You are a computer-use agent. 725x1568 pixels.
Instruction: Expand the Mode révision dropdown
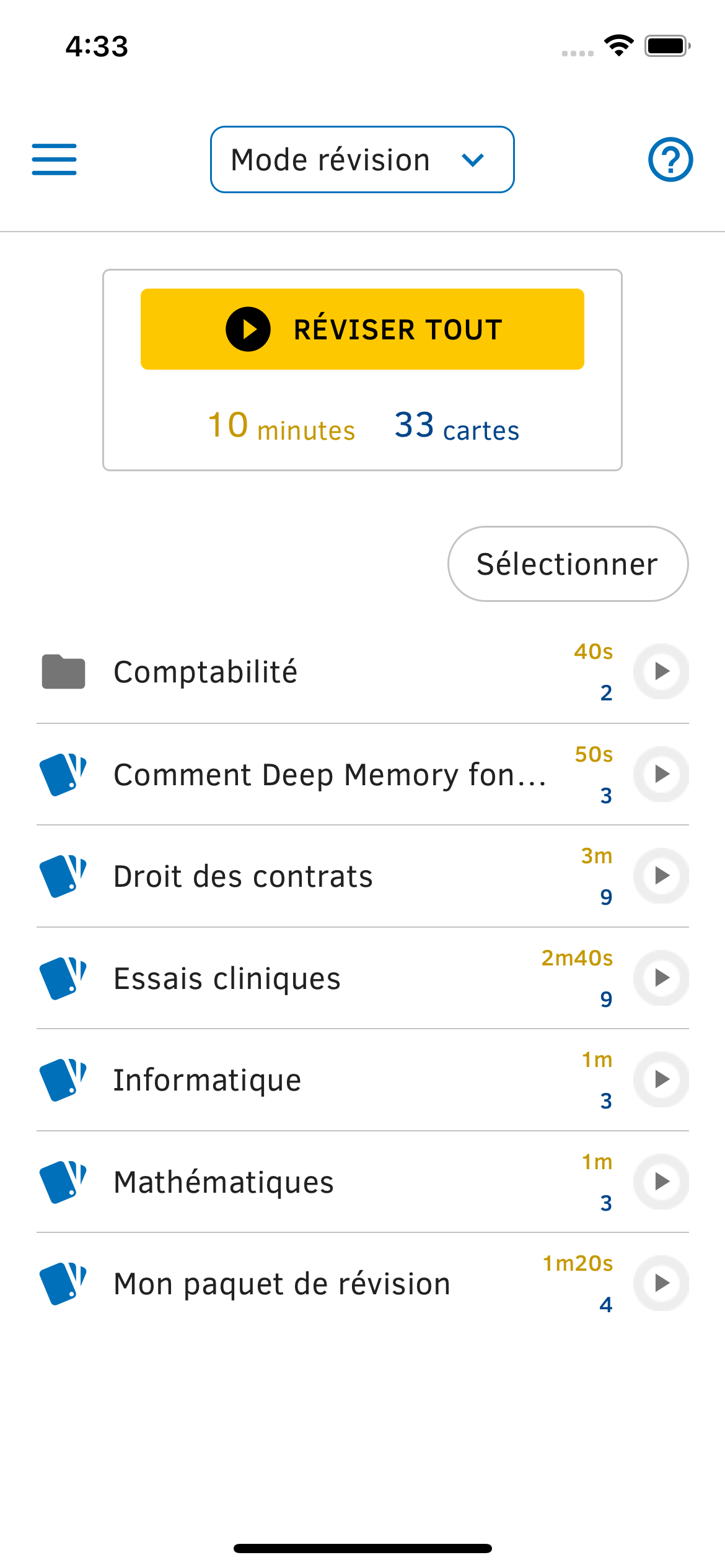pyautogui.click(x=362, y=160)
